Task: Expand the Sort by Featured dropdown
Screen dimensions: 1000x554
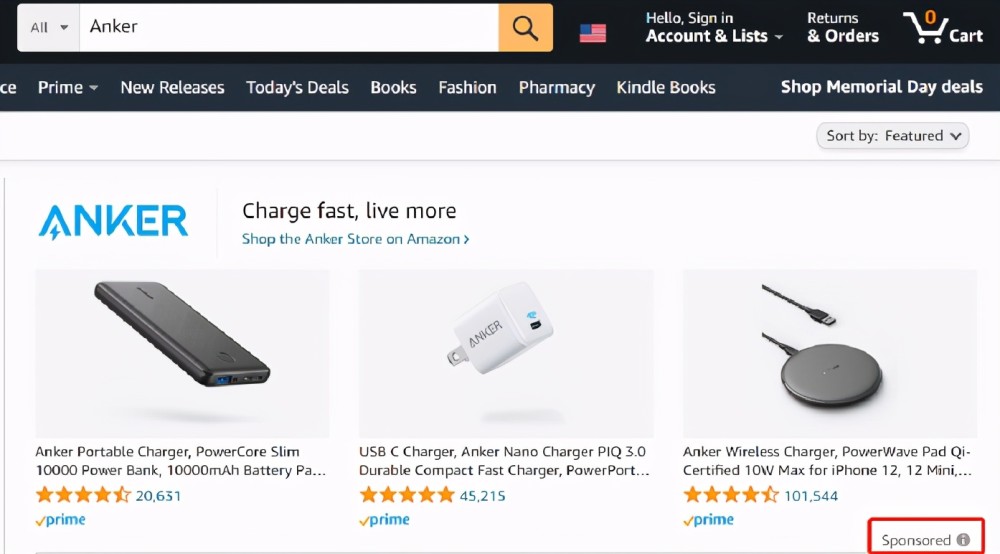Action: [893, 136]
